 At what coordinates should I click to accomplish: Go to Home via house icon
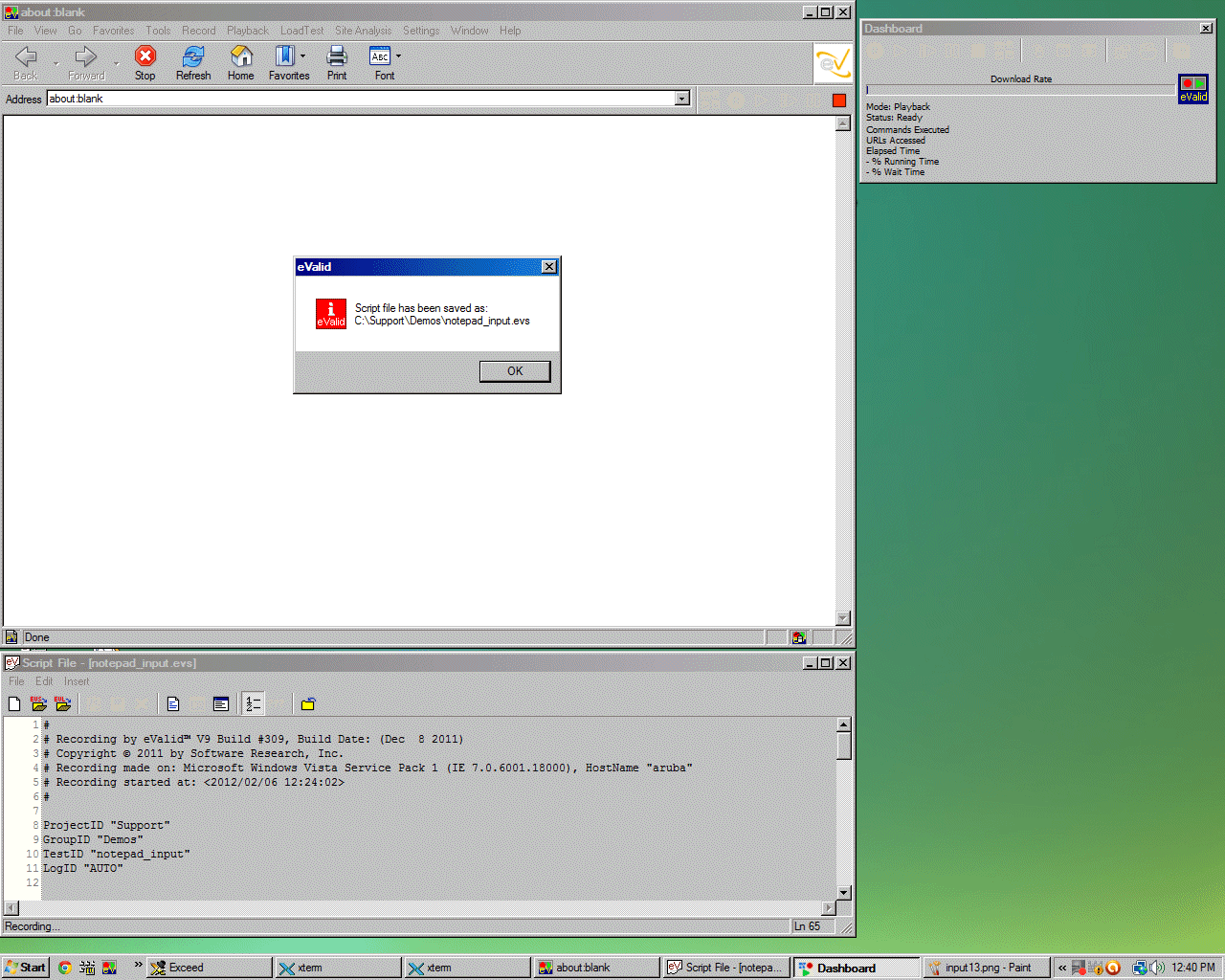coord(241,56)
